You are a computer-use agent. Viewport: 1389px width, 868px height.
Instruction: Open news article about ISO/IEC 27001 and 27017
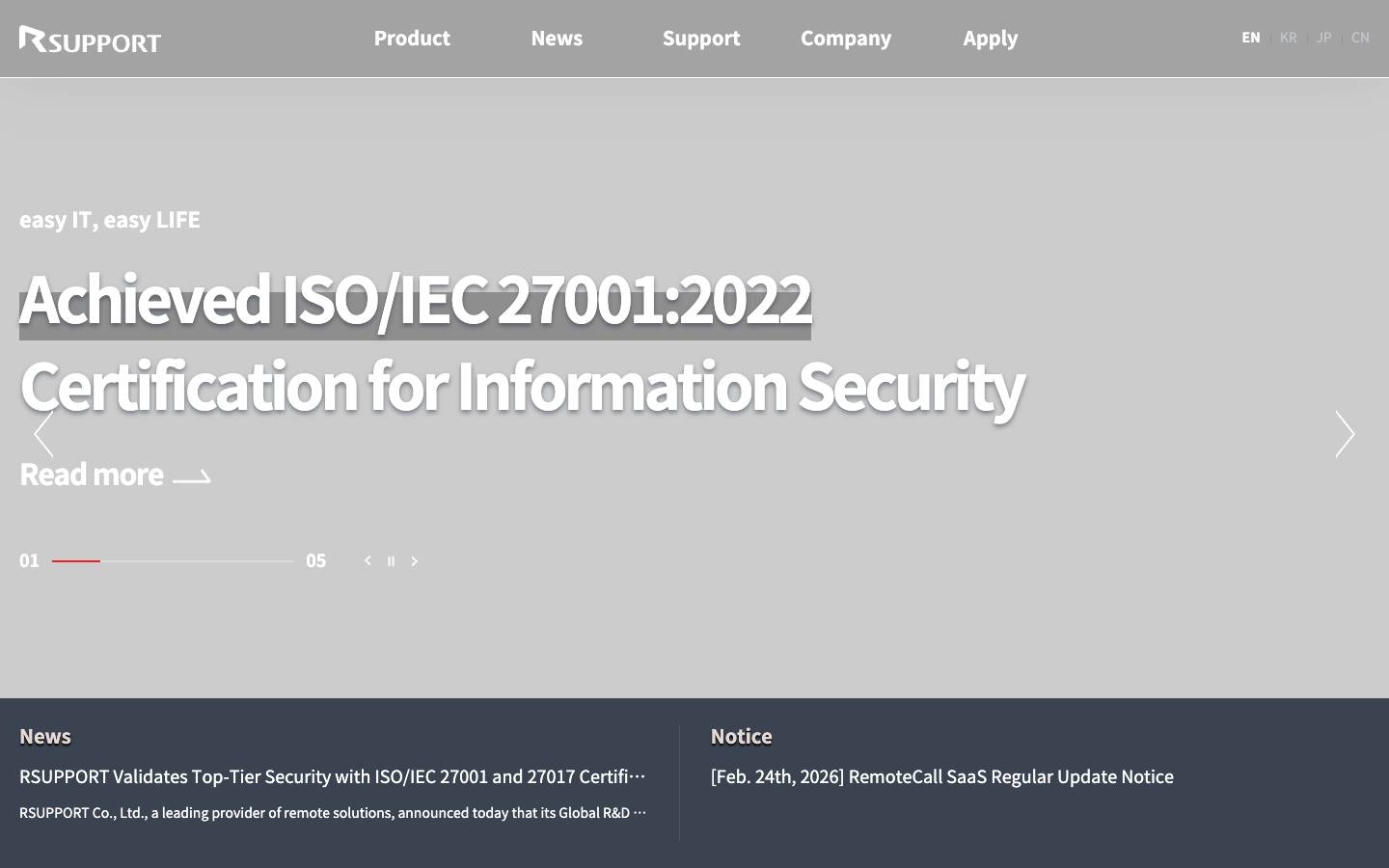click(x=333, y=776)
